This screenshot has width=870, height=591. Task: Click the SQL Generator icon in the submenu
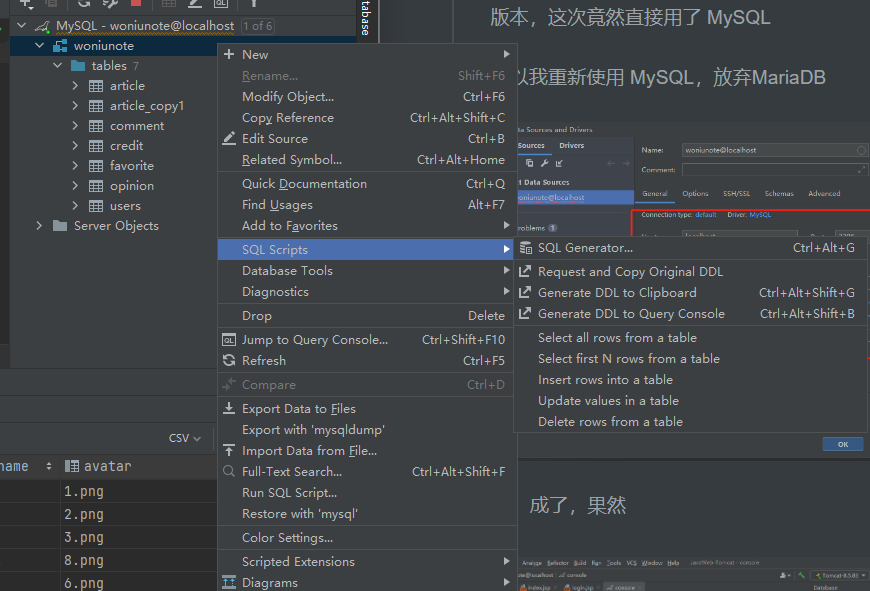coord(525,248)
